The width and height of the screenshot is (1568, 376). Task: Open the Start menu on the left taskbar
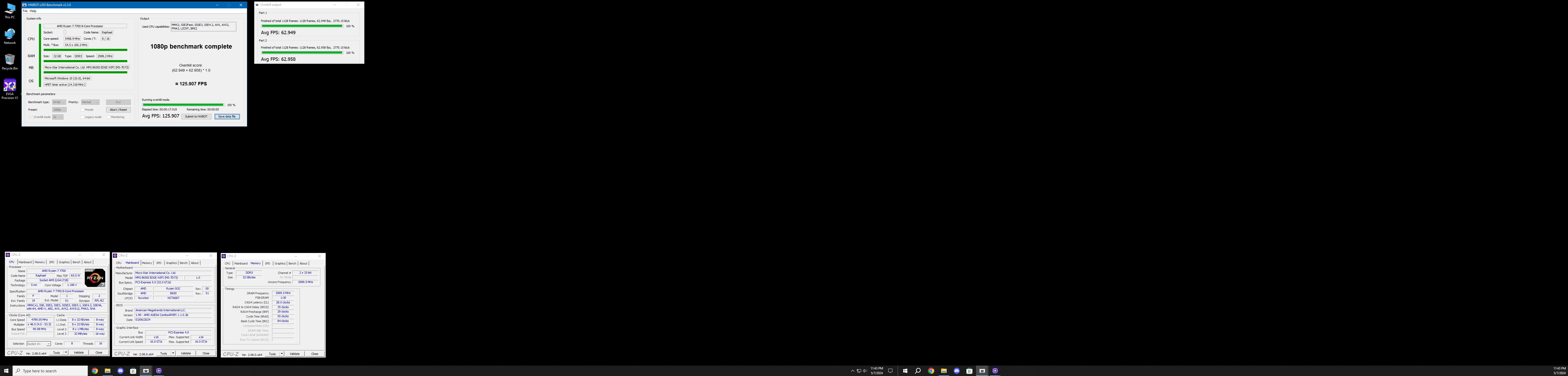point(6,371)
